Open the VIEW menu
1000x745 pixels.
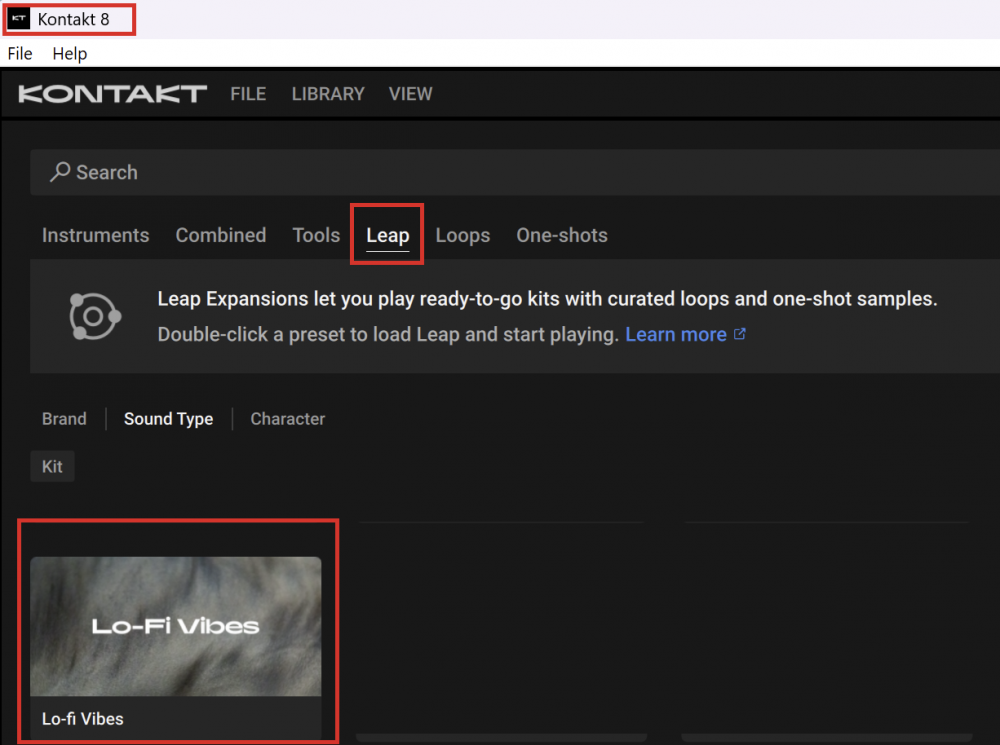pyautogui.click(x=411, y=94)
